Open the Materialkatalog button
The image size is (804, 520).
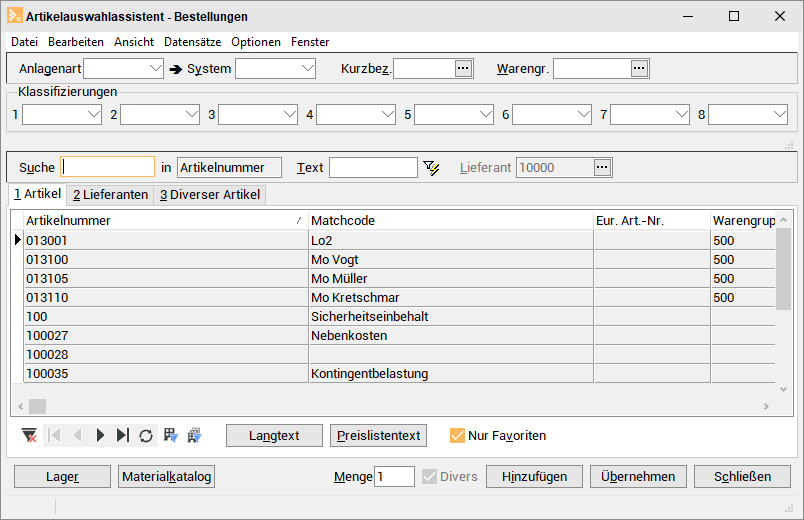pyautogui.click(x=167, y=476)
